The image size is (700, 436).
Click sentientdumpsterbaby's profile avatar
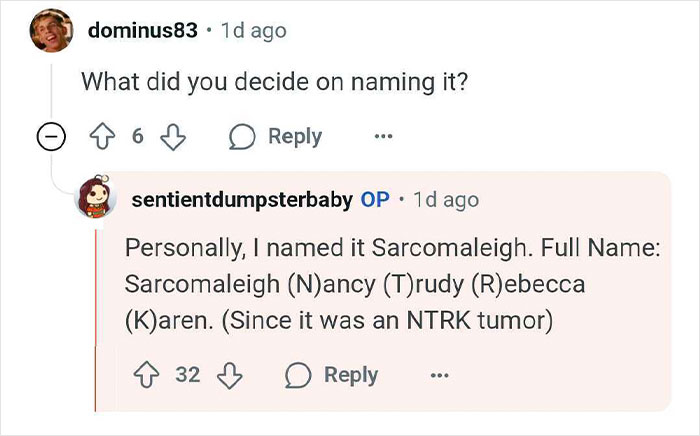[x=102, y=200]
